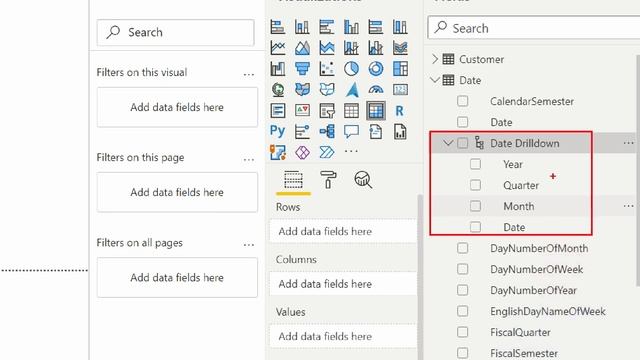
Task: Select the Waterfall chart visual
Action: 278,69
